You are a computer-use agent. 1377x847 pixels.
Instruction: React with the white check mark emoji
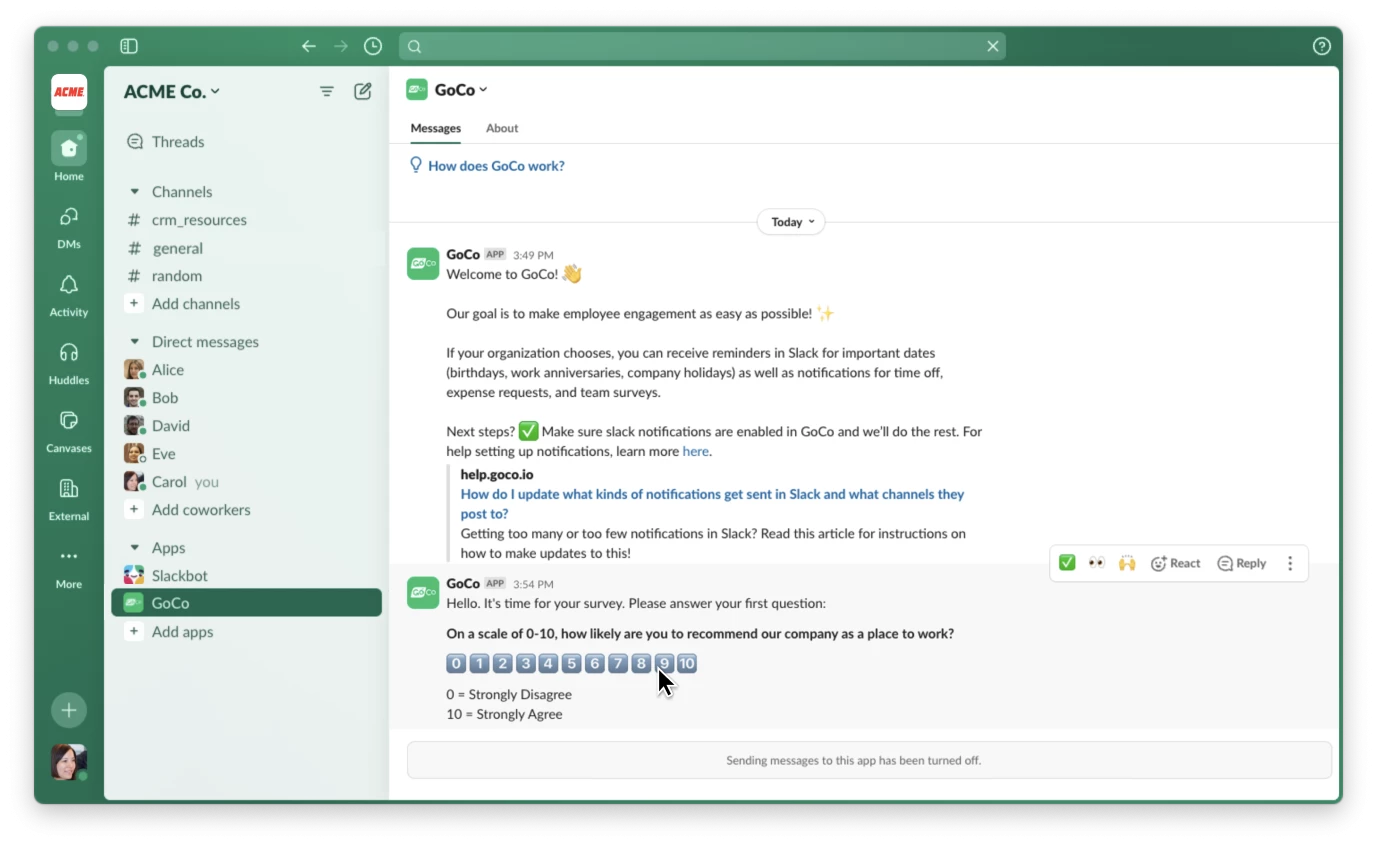[1067, 563]
